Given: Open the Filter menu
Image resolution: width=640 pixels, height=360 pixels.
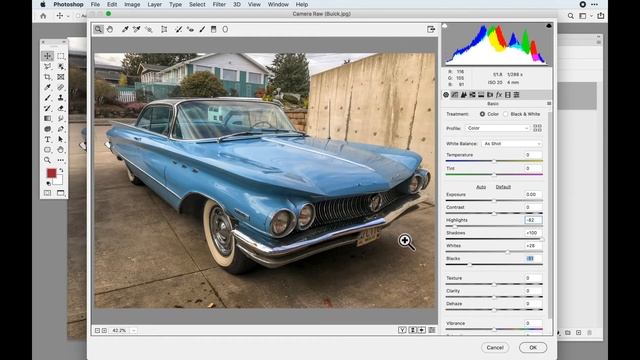Looking at the screenshot, I should point(219,4).
